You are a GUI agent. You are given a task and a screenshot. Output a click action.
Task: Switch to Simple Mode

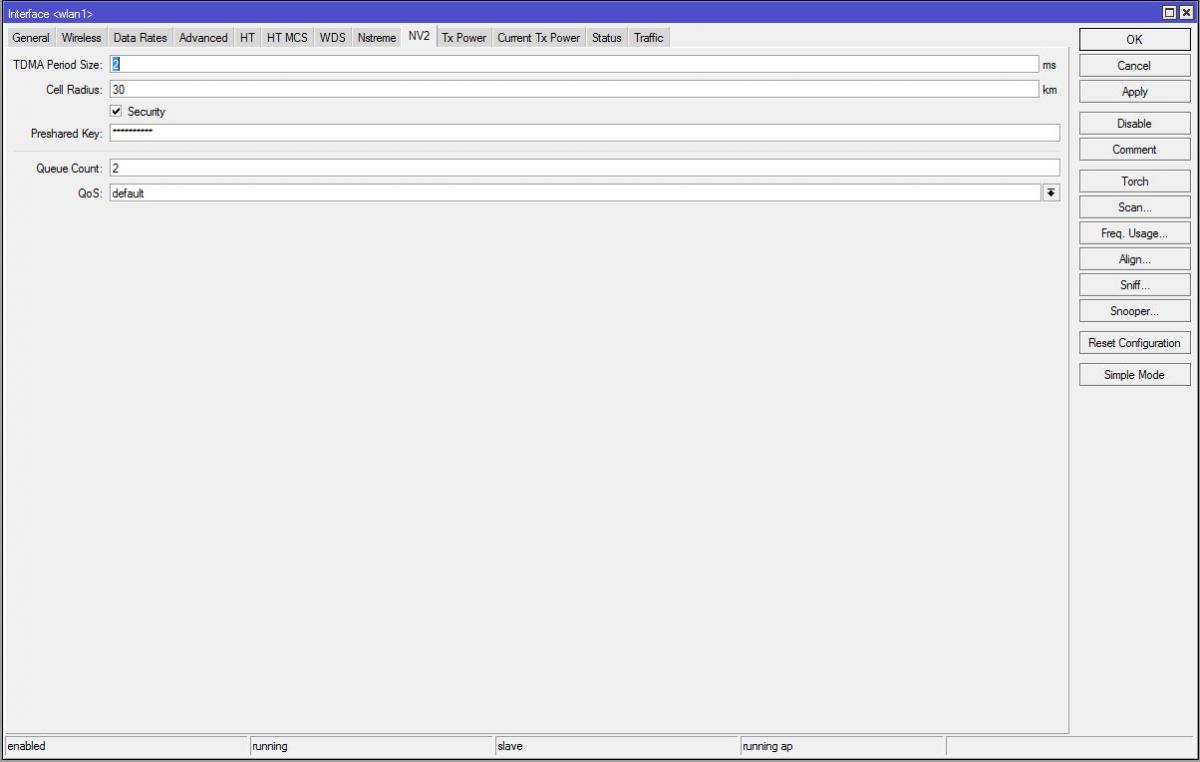[1134, 376]
